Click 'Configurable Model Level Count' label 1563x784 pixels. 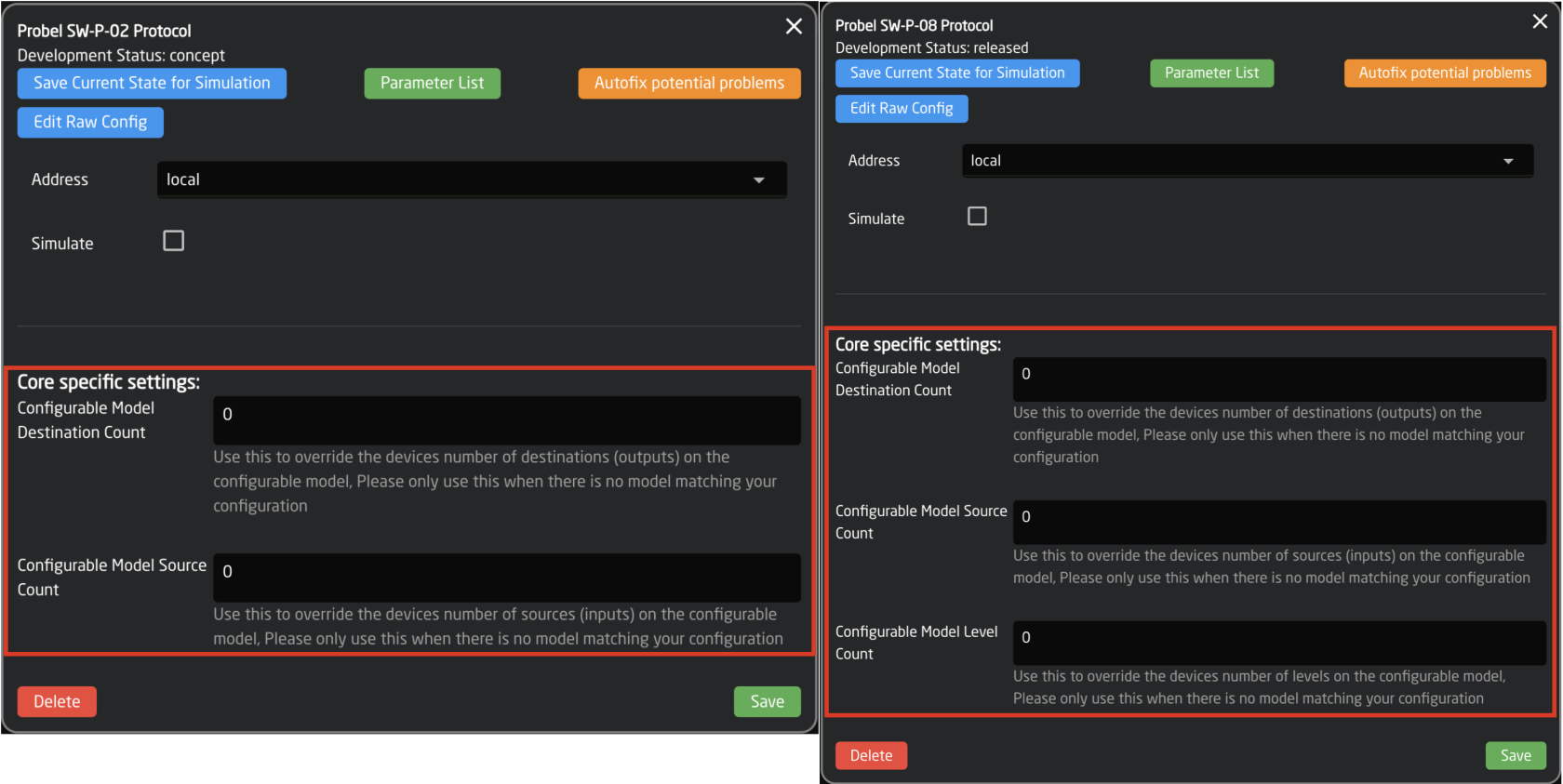click(916, 643)
